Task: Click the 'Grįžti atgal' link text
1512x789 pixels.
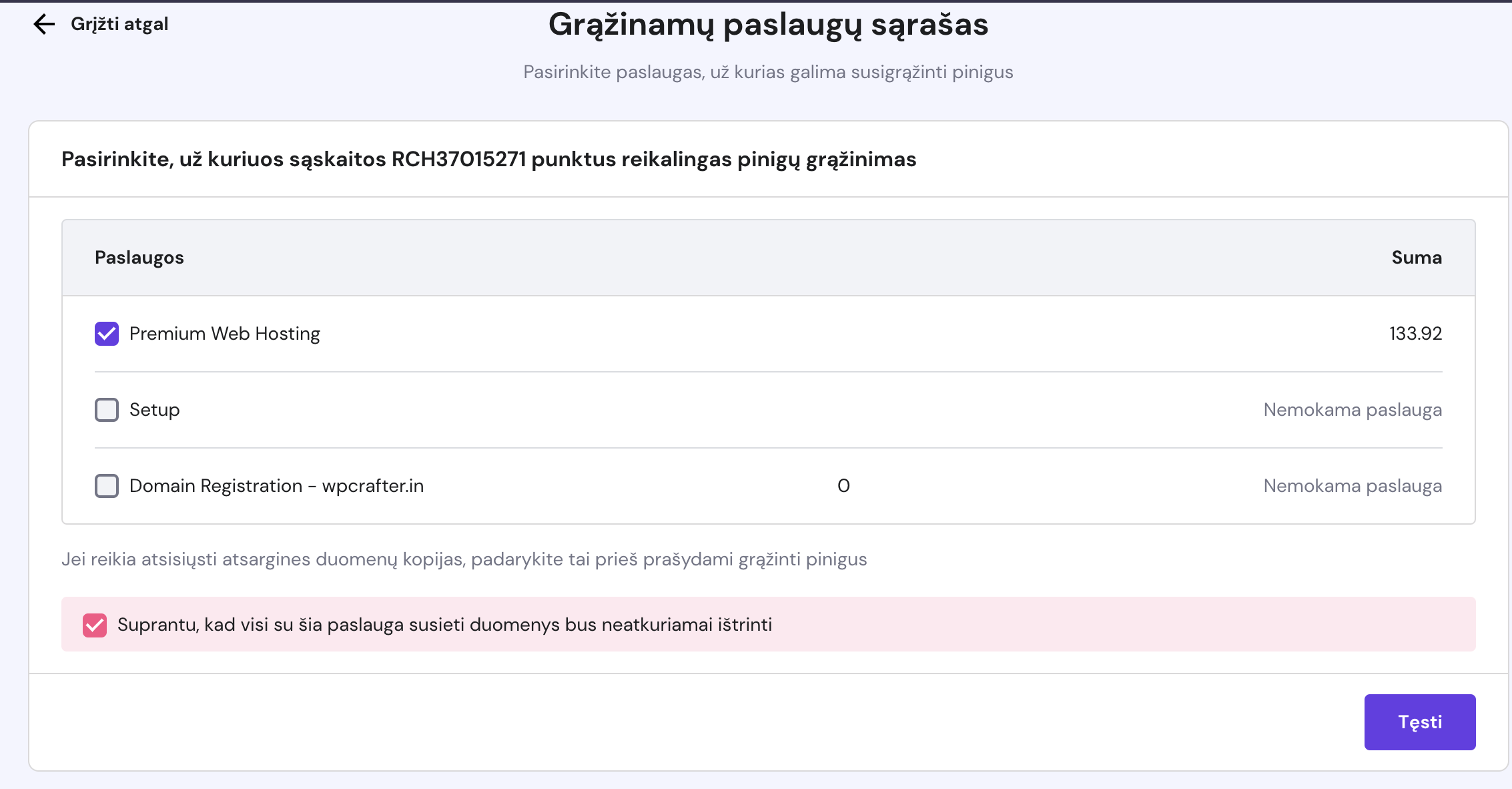Action: coord(119,24)
